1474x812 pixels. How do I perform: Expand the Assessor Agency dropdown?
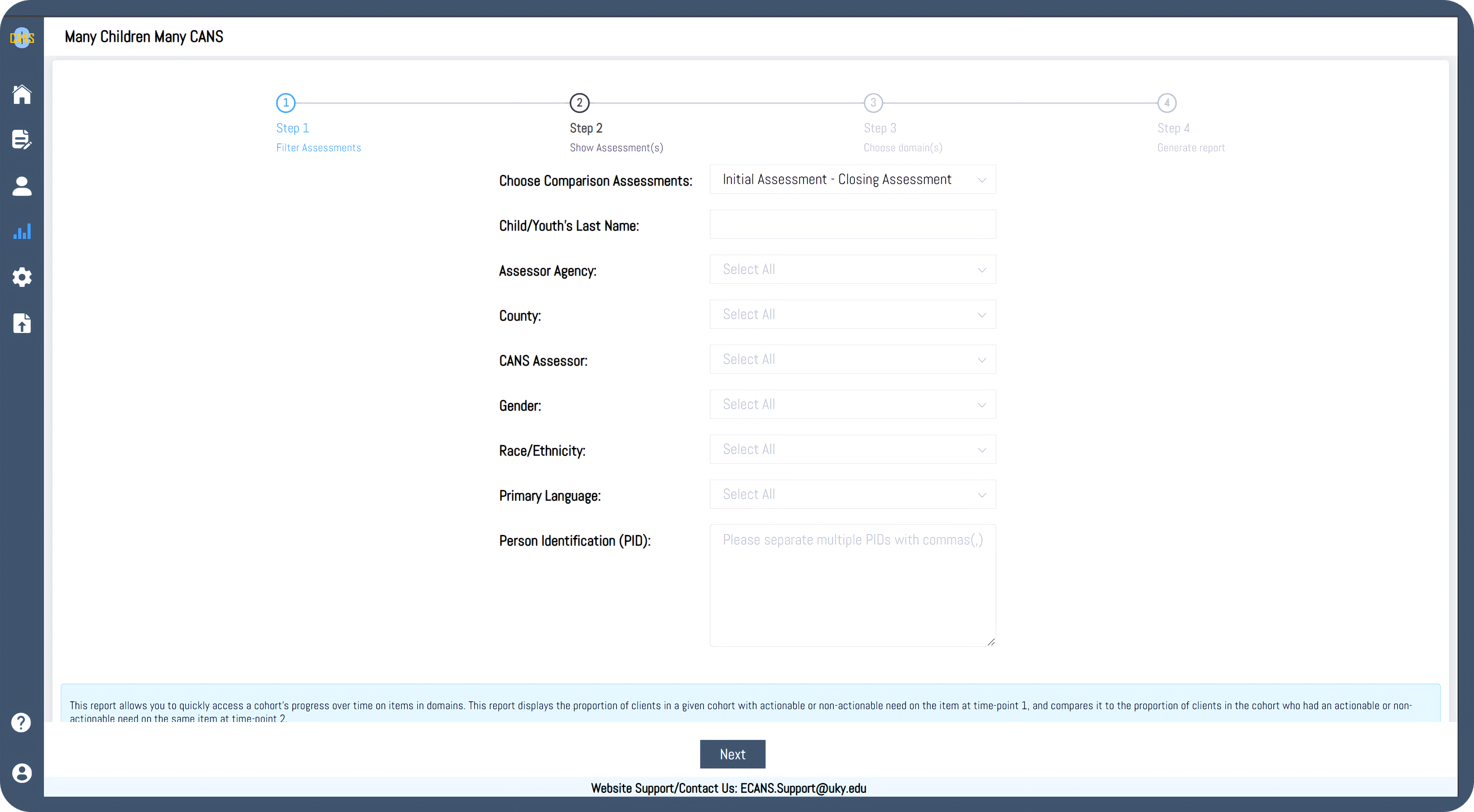(x=853, y=269)
